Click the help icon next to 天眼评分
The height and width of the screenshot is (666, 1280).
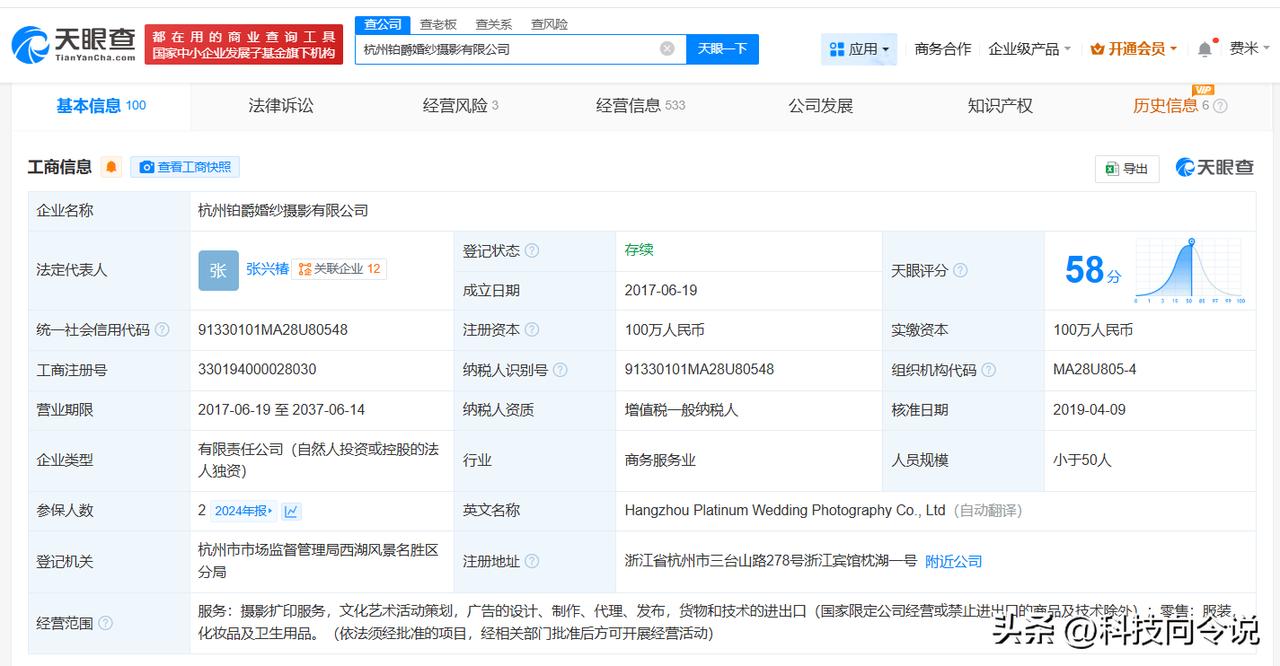[960, 271]
